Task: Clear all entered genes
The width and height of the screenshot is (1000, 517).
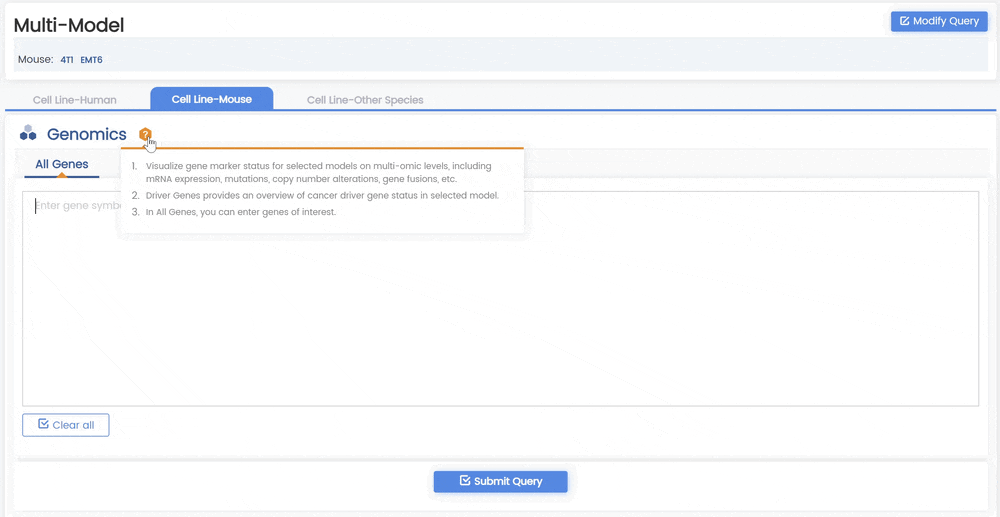Action: point(66,425)
